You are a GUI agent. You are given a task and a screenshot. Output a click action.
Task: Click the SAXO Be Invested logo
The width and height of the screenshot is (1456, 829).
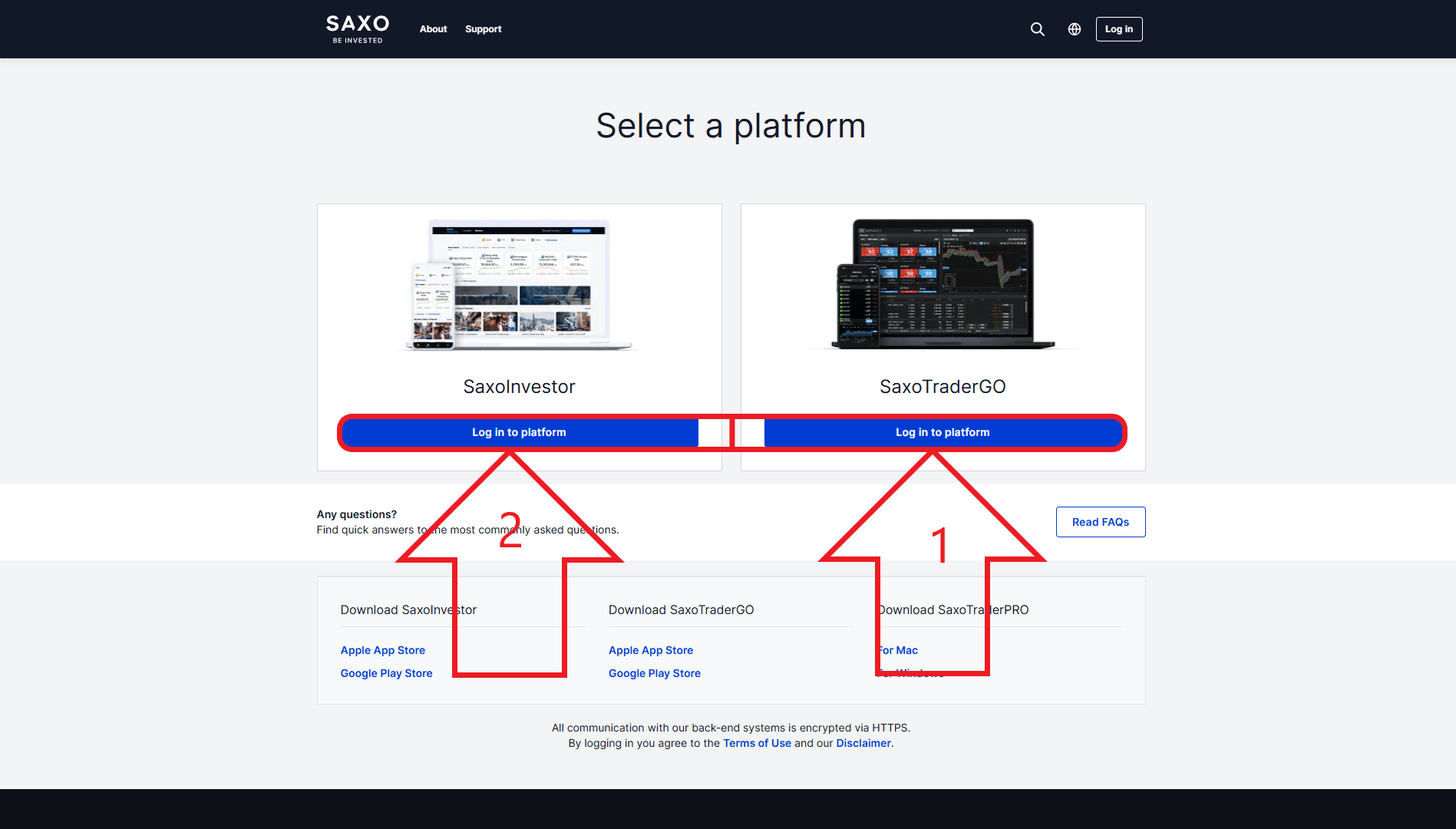tap(358, 29)
